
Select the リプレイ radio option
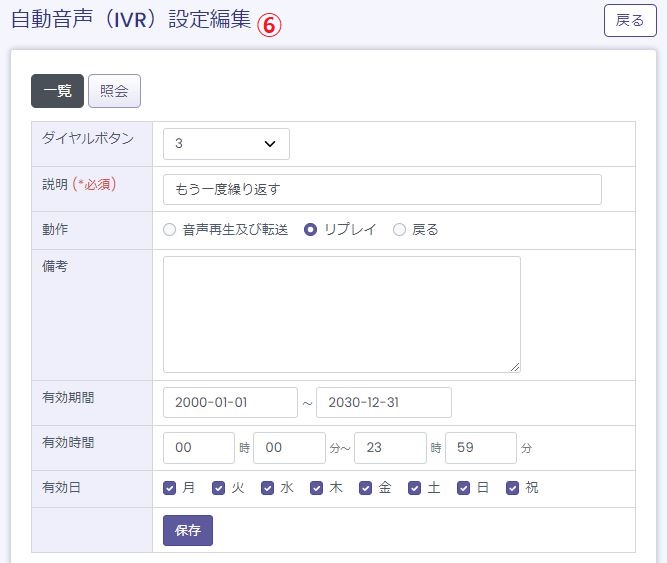311,230
